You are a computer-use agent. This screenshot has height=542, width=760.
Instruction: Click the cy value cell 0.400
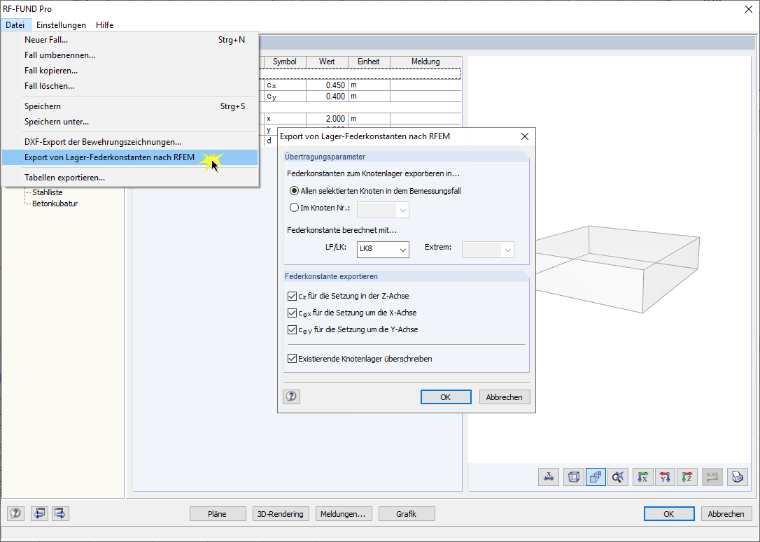(327, 96)
